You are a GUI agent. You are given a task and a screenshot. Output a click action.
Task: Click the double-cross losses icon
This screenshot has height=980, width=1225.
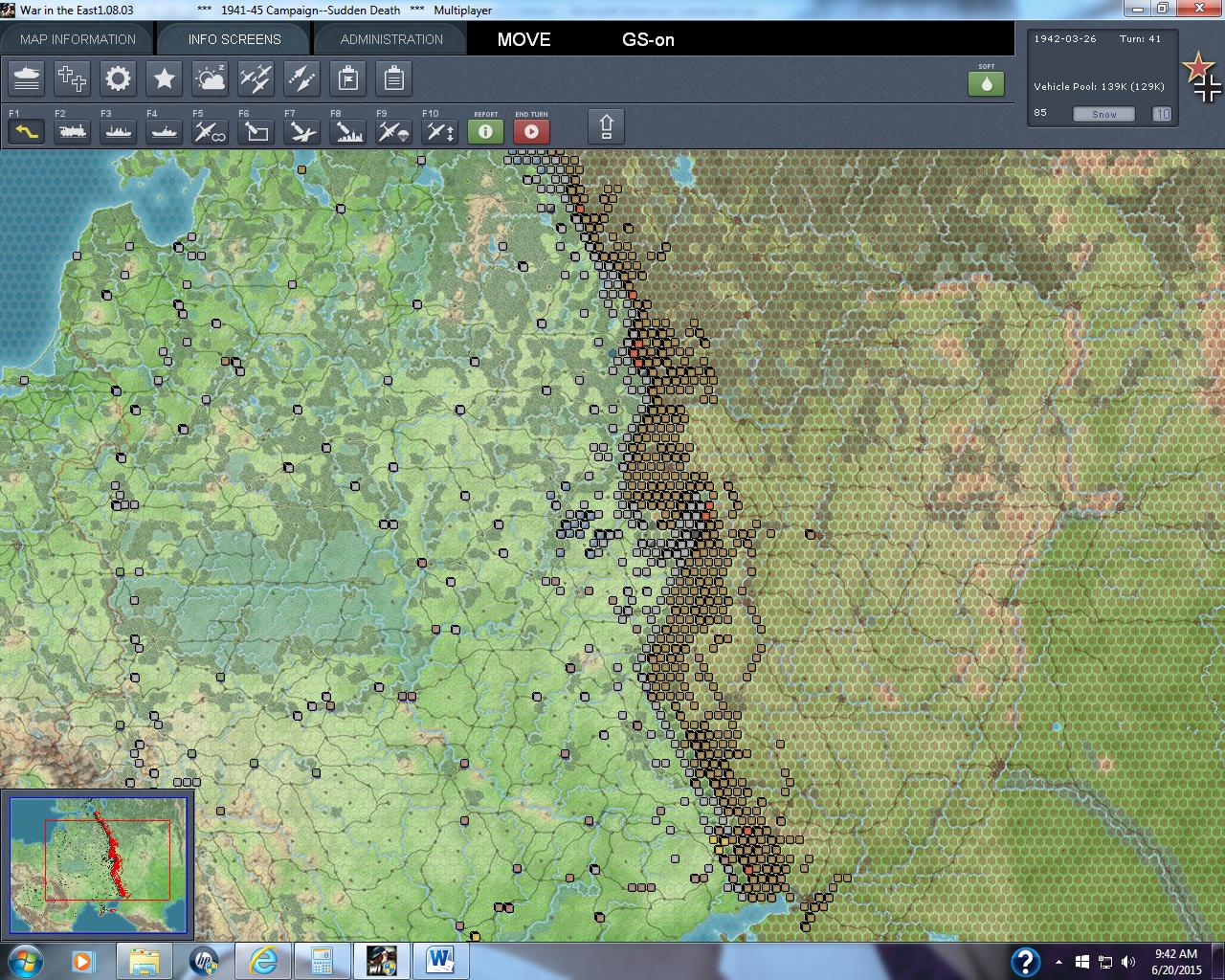pyautogui.click(x=73, y=78)
